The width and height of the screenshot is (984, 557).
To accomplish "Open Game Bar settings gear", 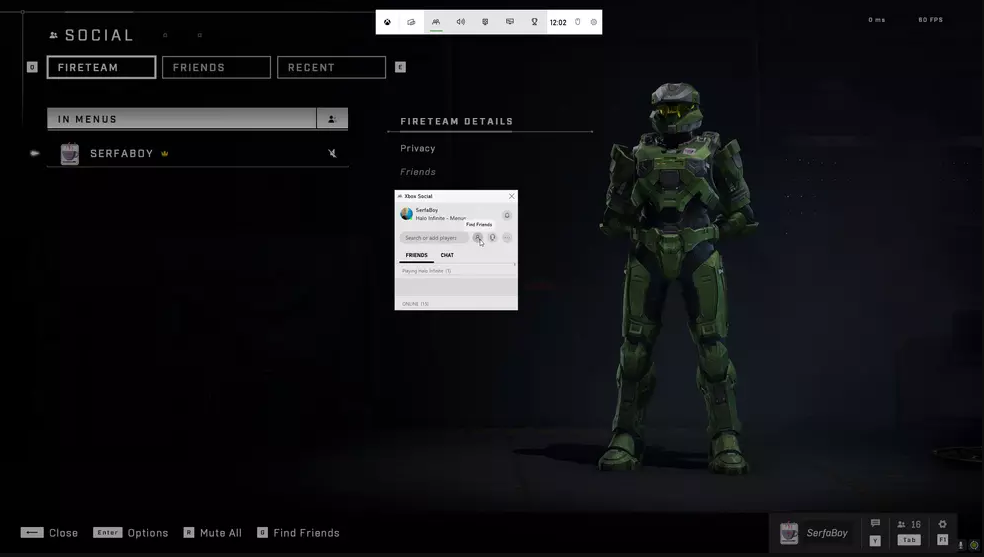I will click(594, 22).
